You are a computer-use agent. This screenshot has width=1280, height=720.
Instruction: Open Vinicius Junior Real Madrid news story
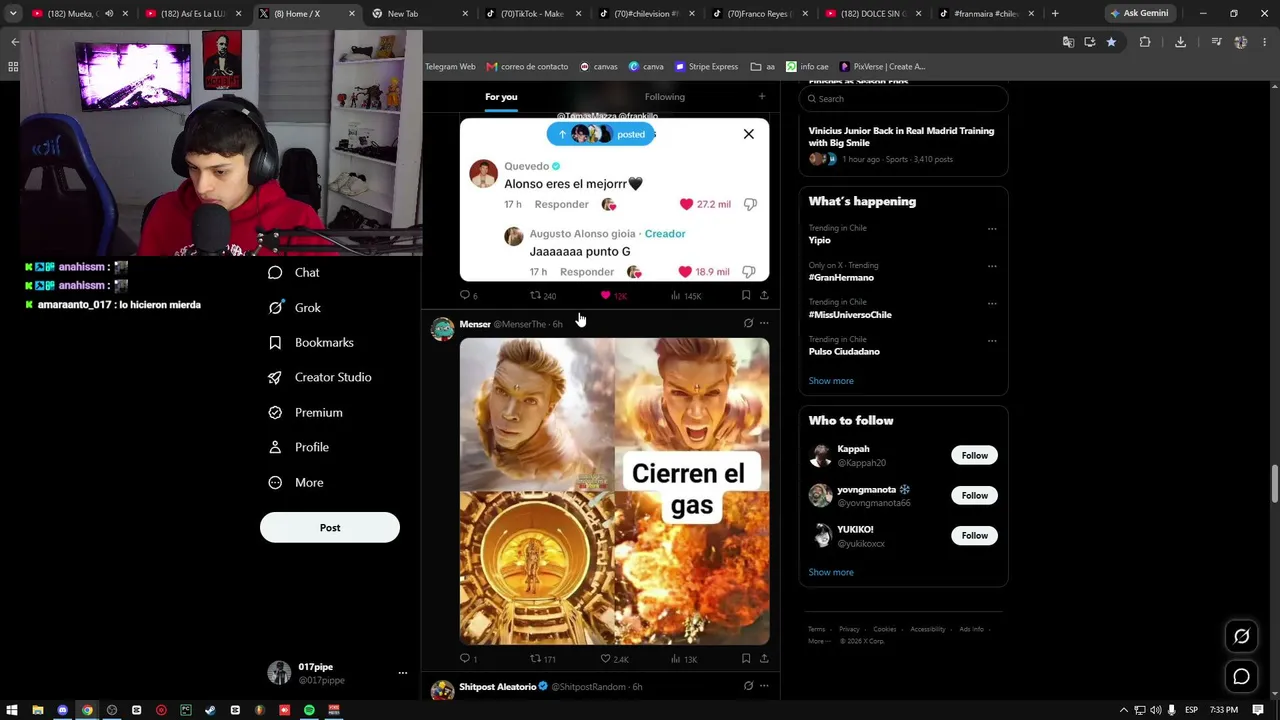click(901, 144)
